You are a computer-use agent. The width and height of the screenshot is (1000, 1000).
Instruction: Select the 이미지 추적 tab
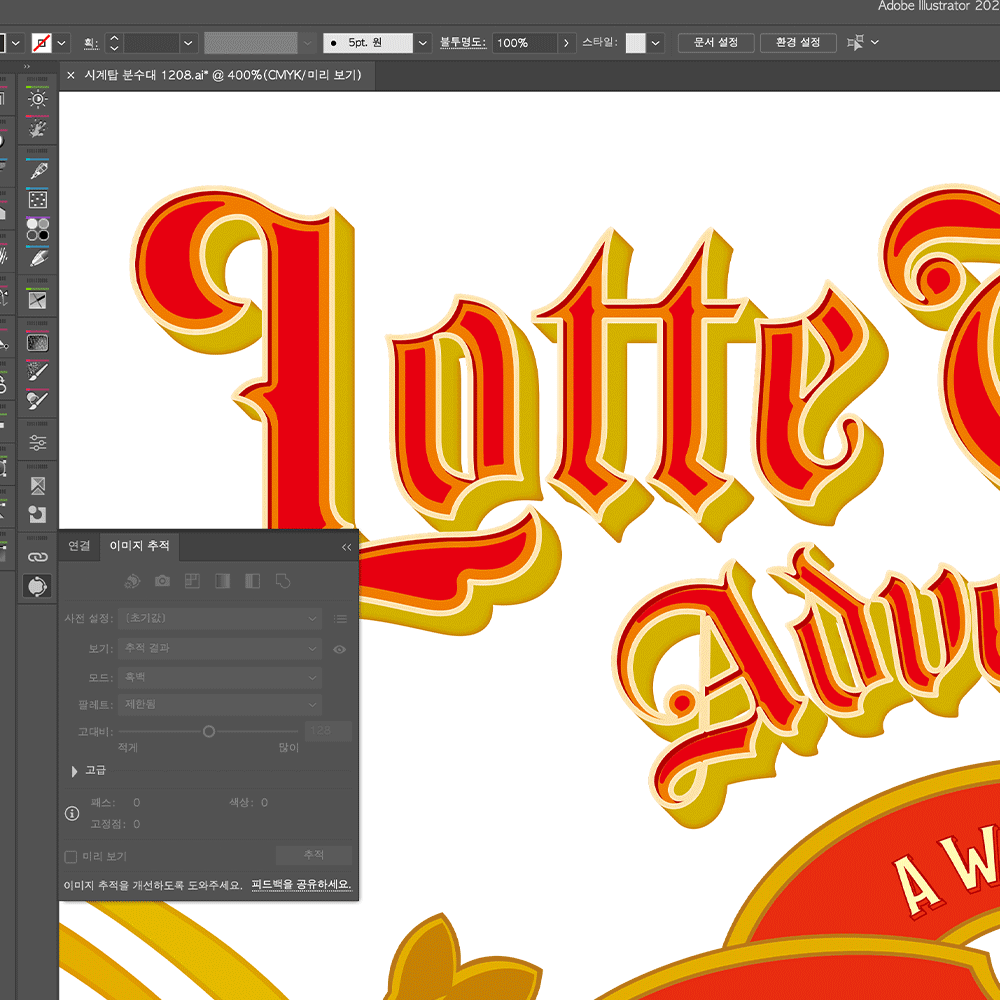(139, 546)
